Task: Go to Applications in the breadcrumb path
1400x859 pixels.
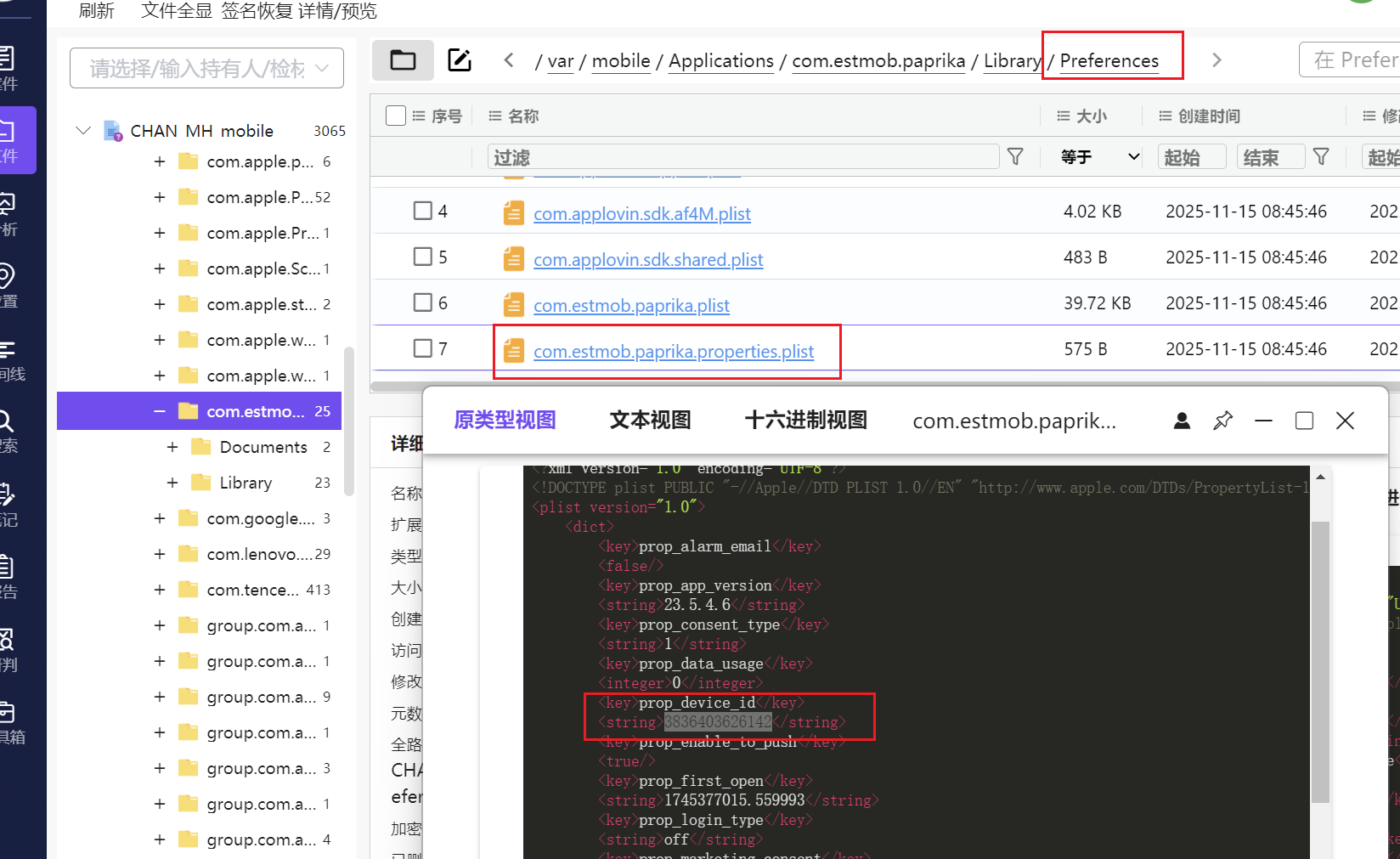Action: [720, 61]
